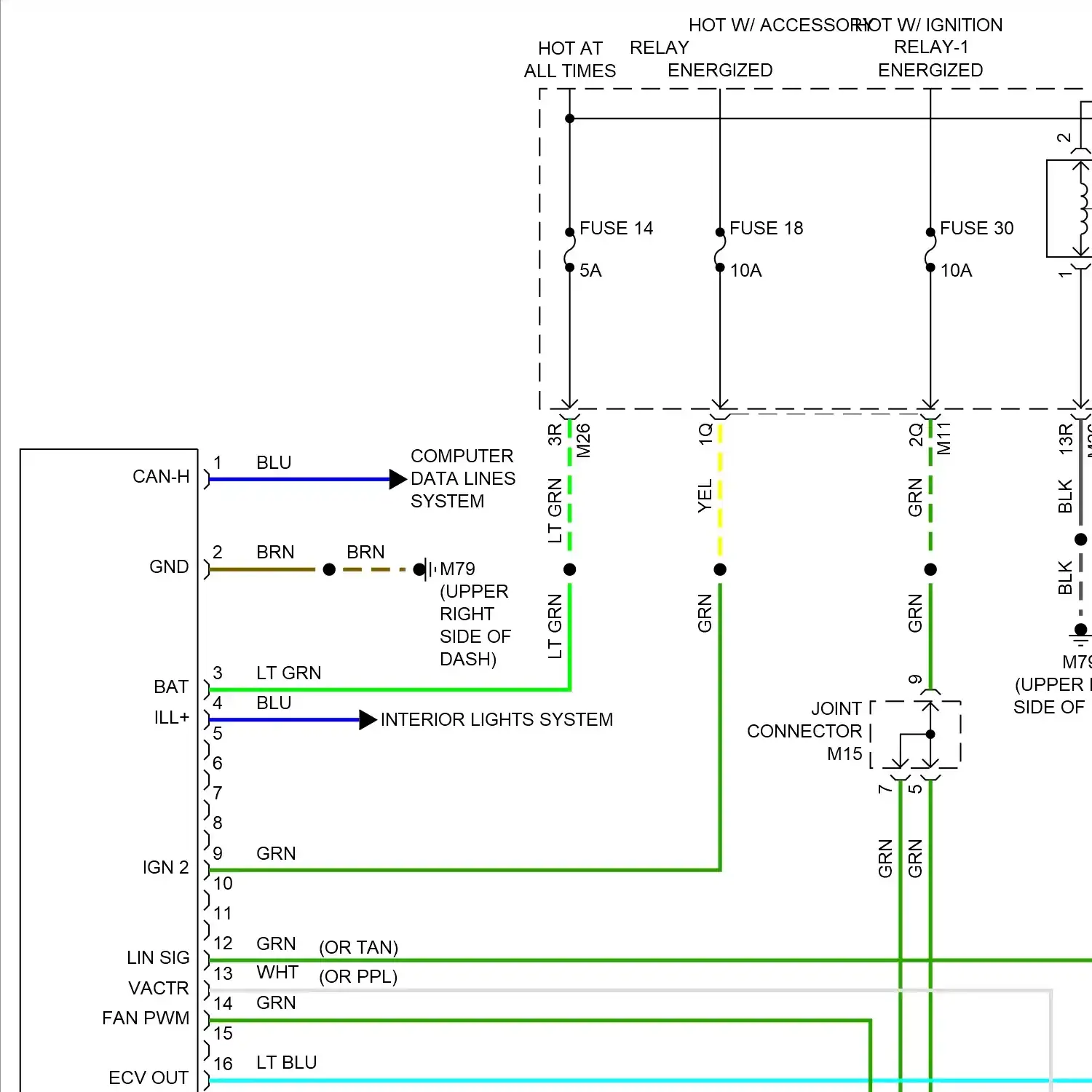The image size is (1092, 1092).
Task: Click the splice dot below the yellow dashed wire
Action: [720, 569]
